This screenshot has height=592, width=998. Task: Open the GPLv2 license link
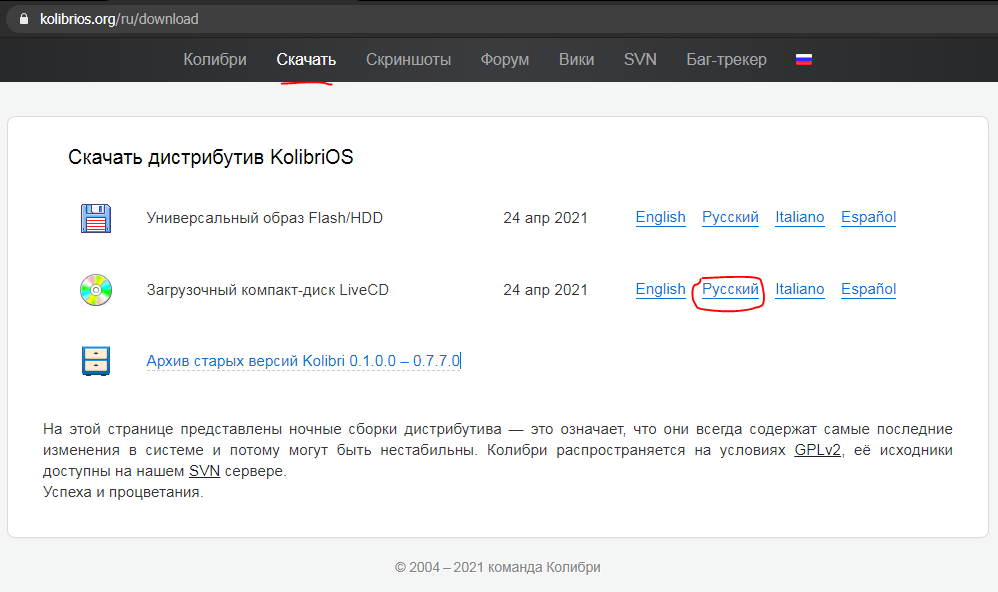817,450
